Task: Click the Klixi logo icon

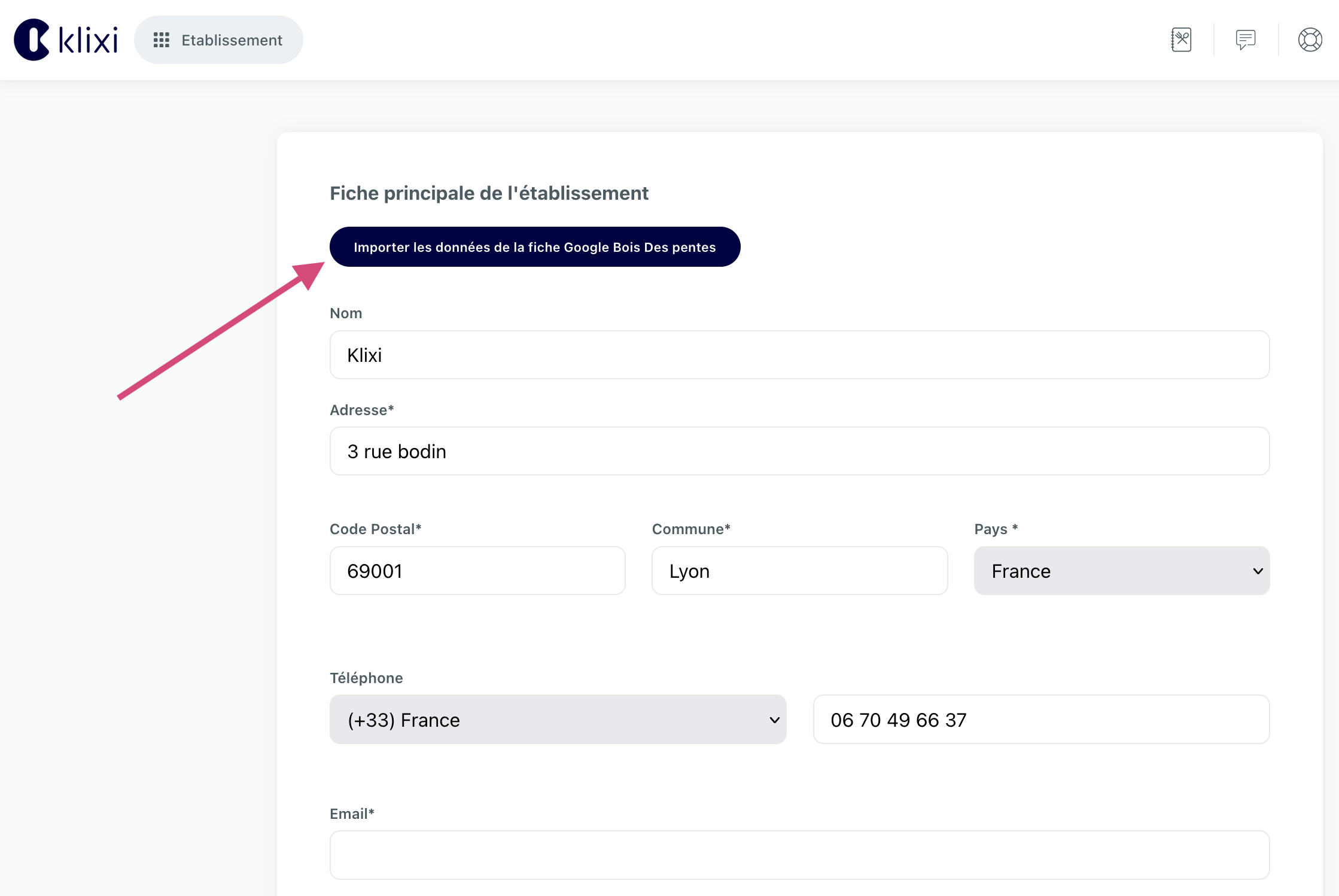Action: pos(32,40)
